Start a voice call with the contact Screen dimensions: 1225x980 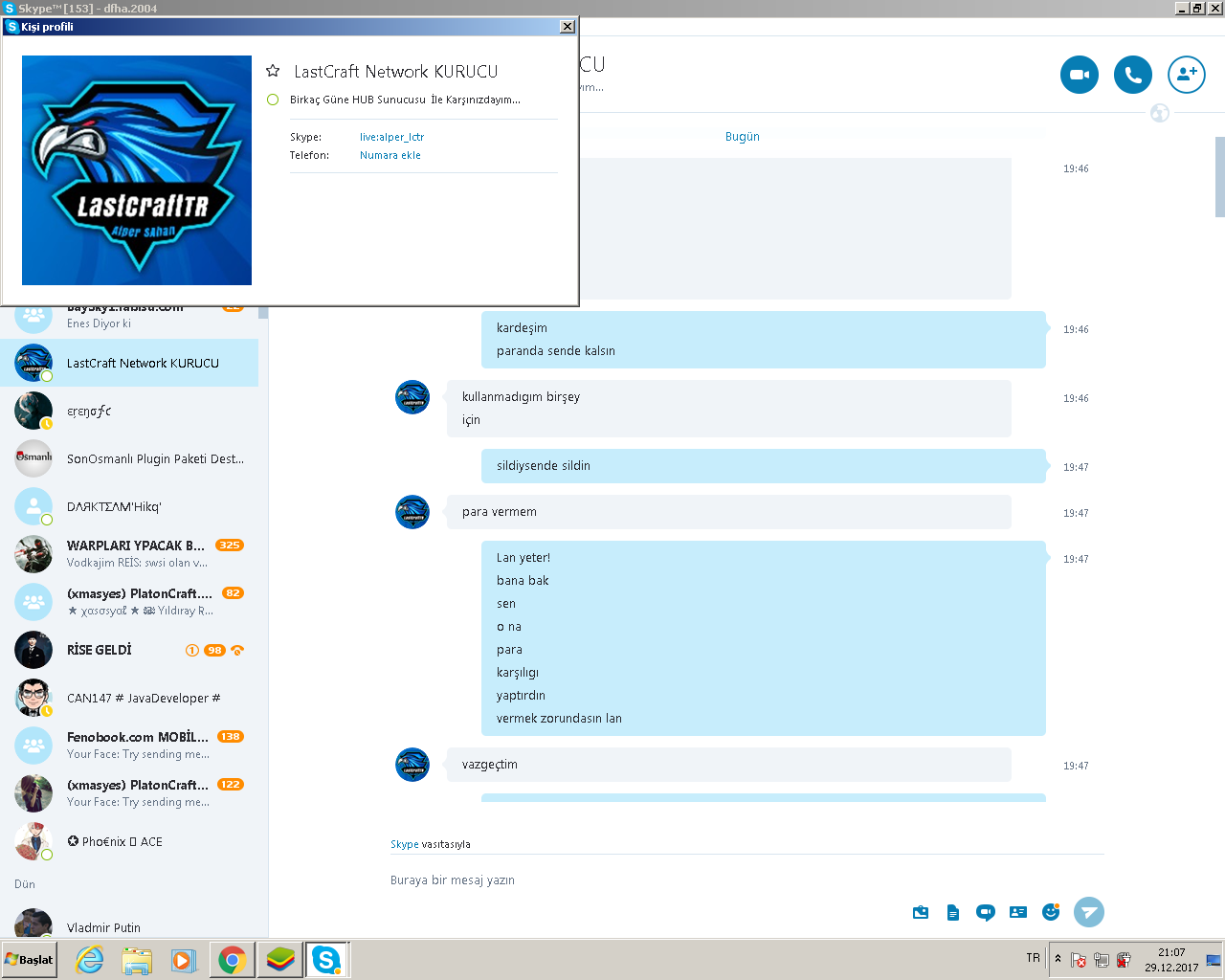click(x=1132, y=75)
